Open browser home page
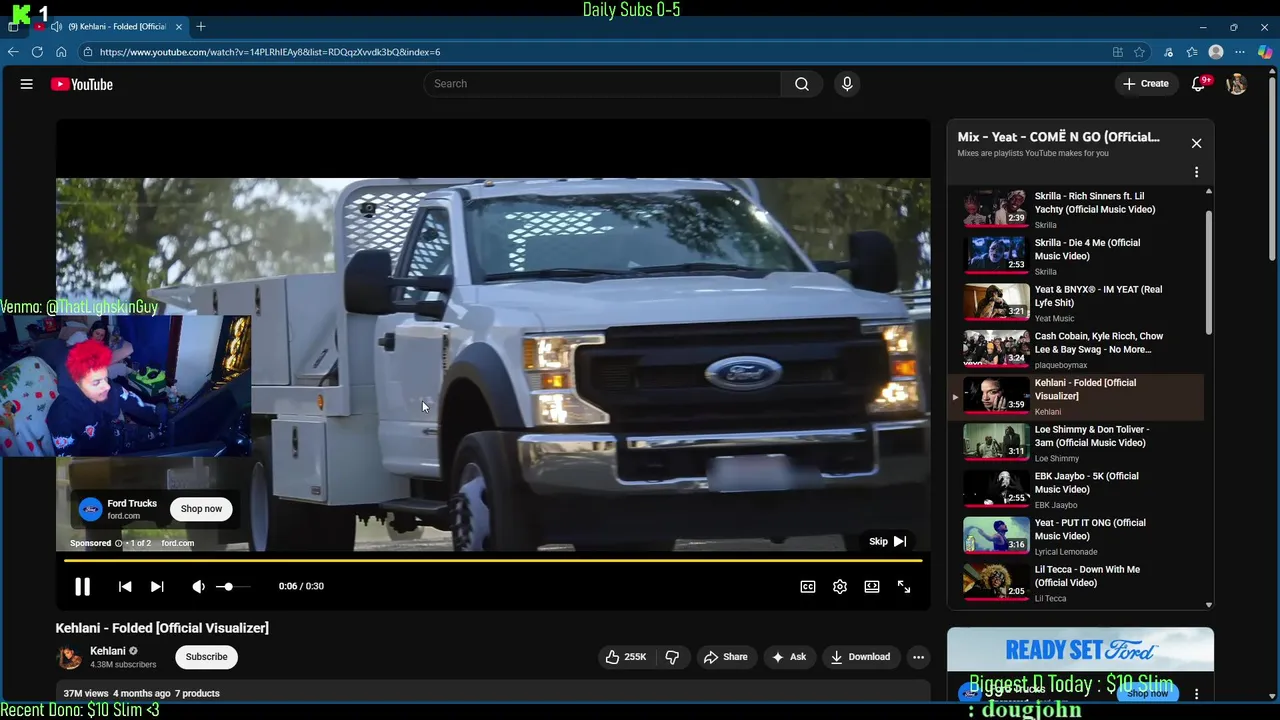The height and width of the screenshot is (720, 1280). click(x=61, y=52)
